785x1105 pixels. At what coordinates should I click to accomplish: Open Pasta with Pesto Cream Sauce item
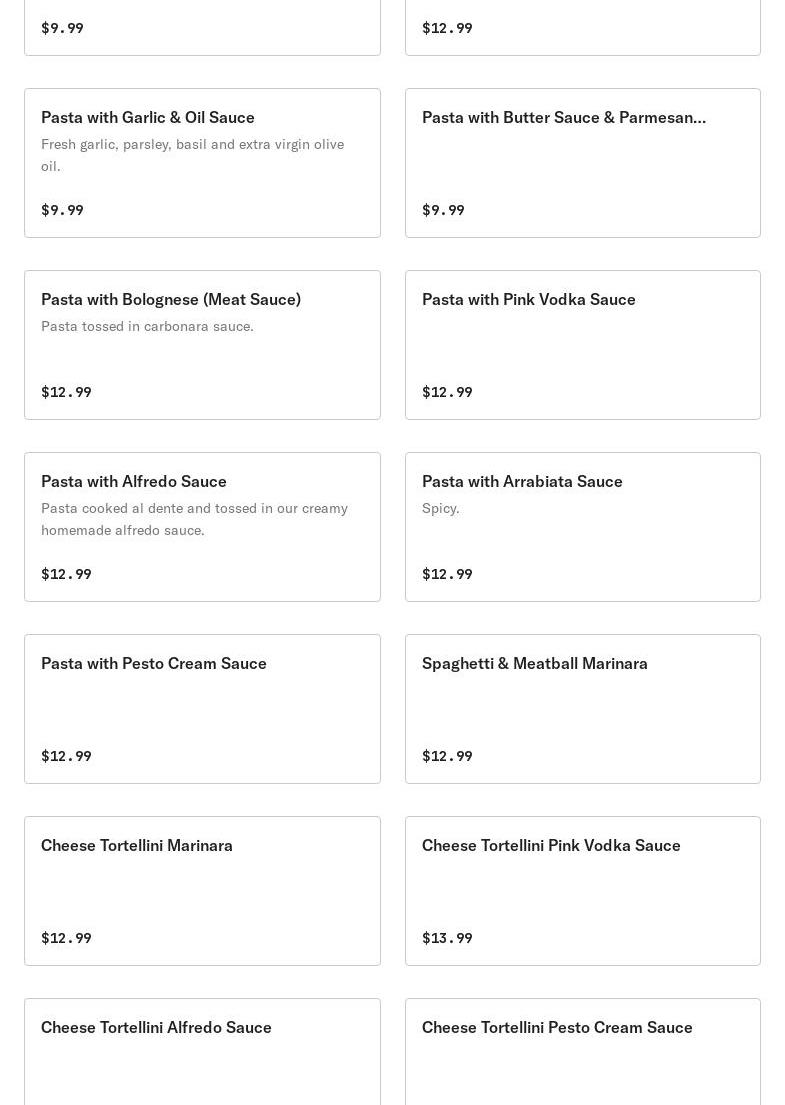[x=202, y=709]
